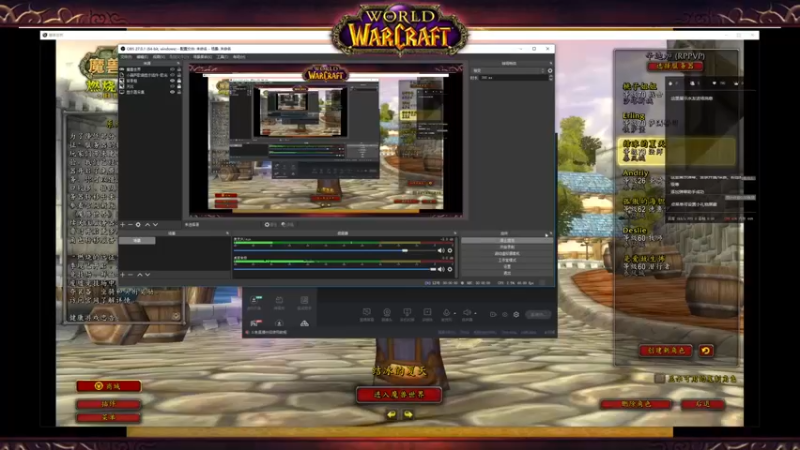
Task: Toggle visibility eye of the first OBS source
Action: [172, 69]
